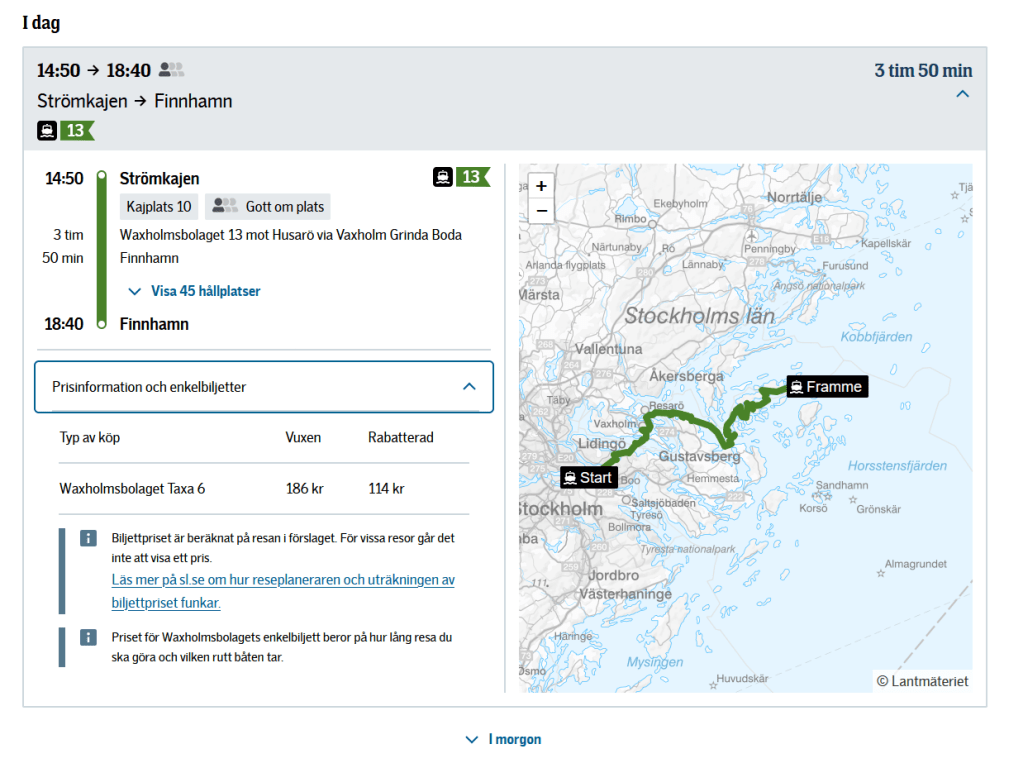Viewport: 1023px width, 768px height.
Task: Click the Kajplats 10 tag
Action: point(159,207)
